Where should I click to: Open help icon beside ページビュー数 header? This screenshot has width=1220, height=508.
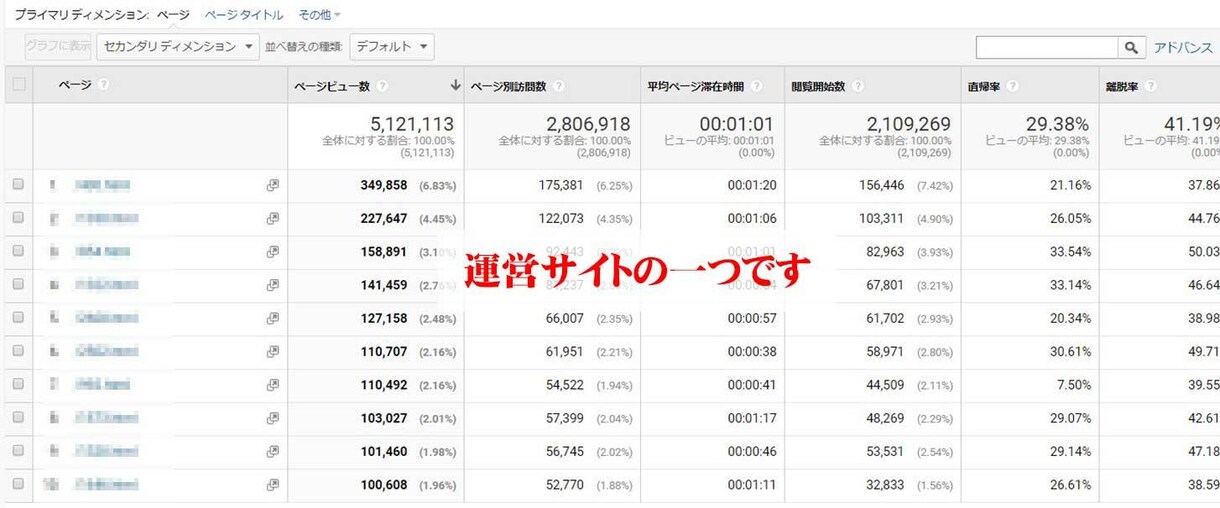pos(382,86)
